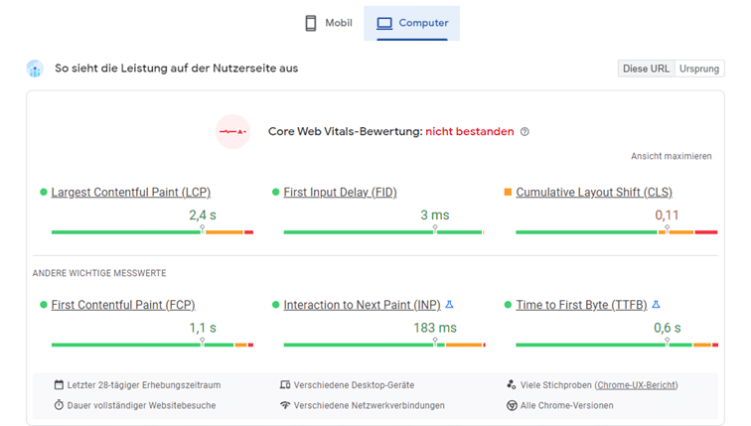Open the First Contentful Paint (FCP) link
751x426 pixels.
(123, 305)
